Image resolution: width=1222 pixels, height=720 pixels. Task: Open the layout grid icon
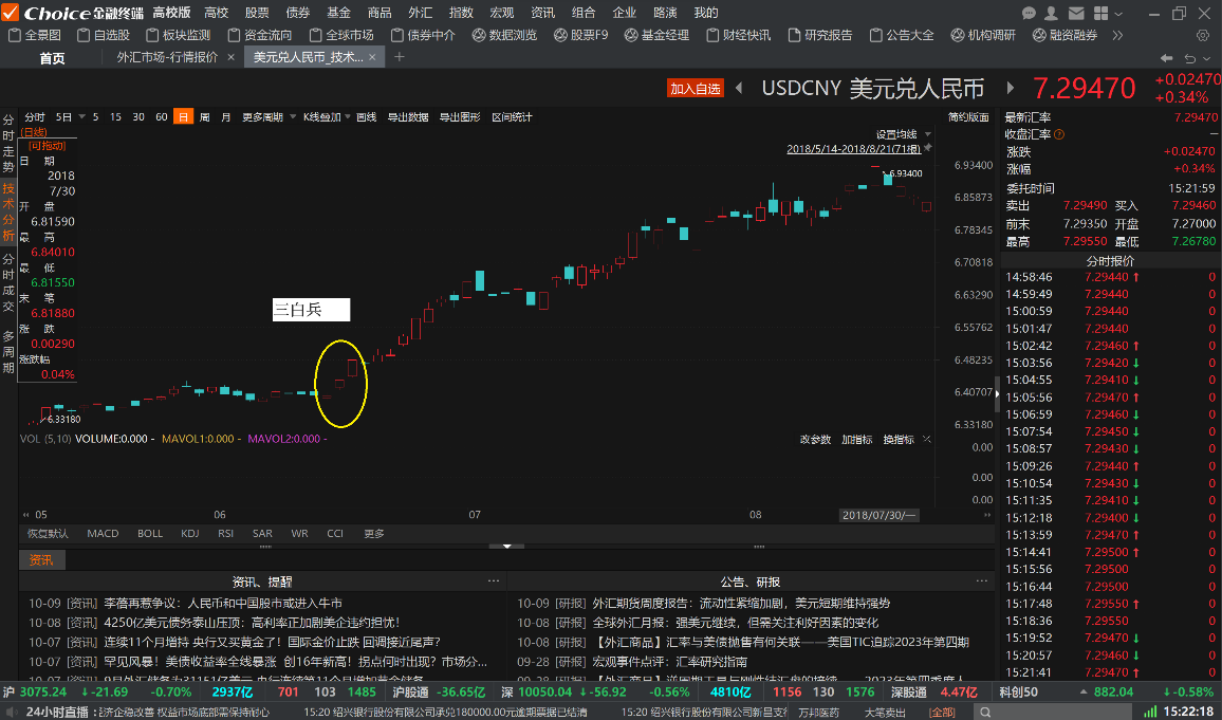pyautogui.click(x=1099, y=13)
